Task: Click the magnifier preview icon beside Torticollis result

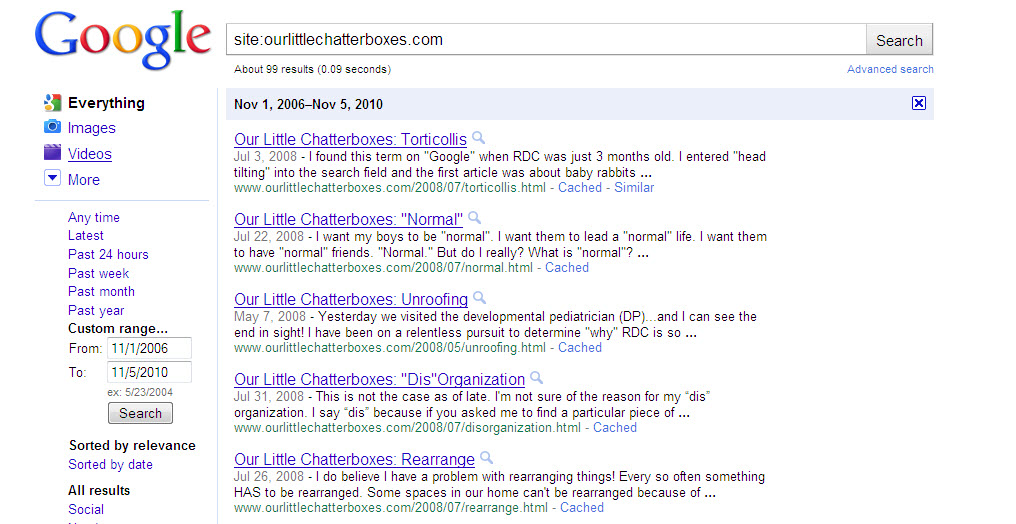Action: tap(479, 138)
